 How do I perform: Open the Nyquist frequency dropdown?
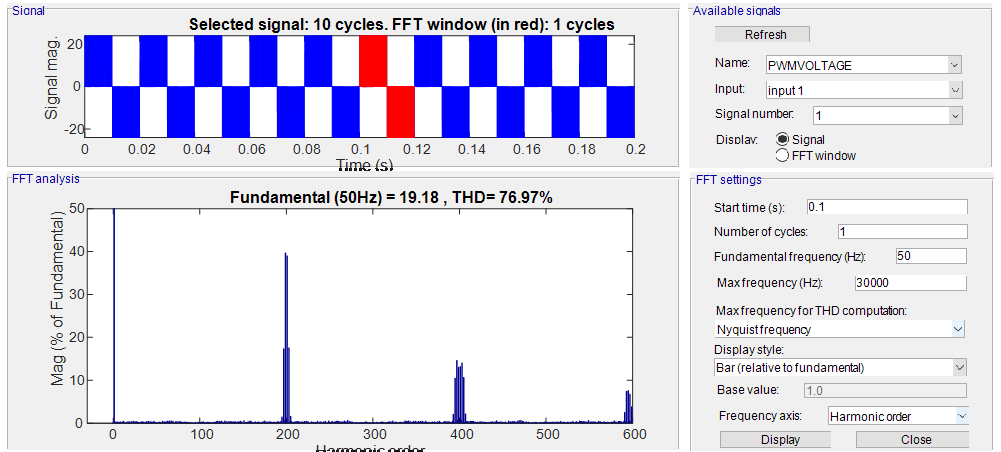[840, 329]
